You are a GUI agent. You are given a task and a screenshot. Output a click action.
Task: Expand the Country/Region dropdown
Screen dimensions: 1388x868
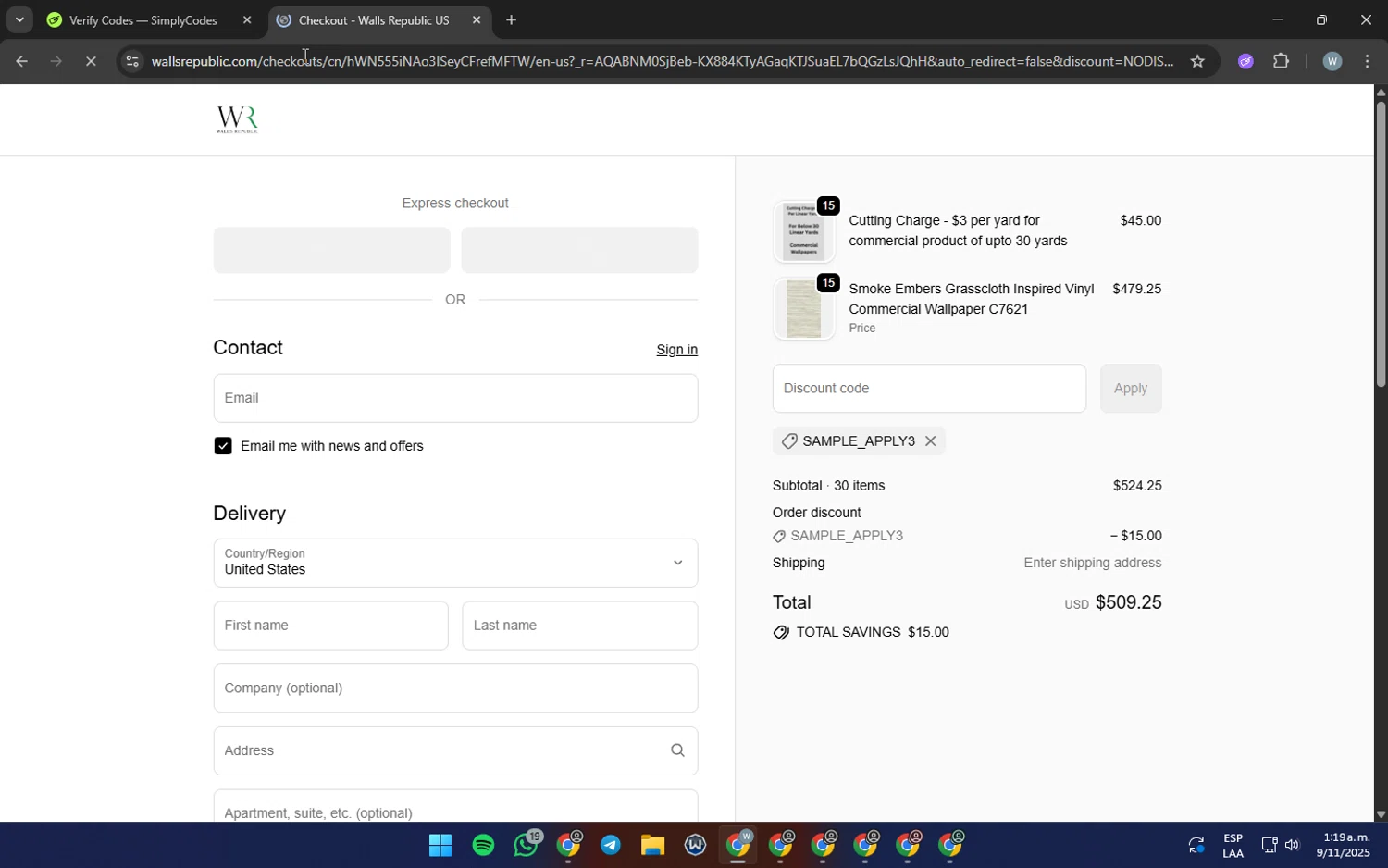455,563
